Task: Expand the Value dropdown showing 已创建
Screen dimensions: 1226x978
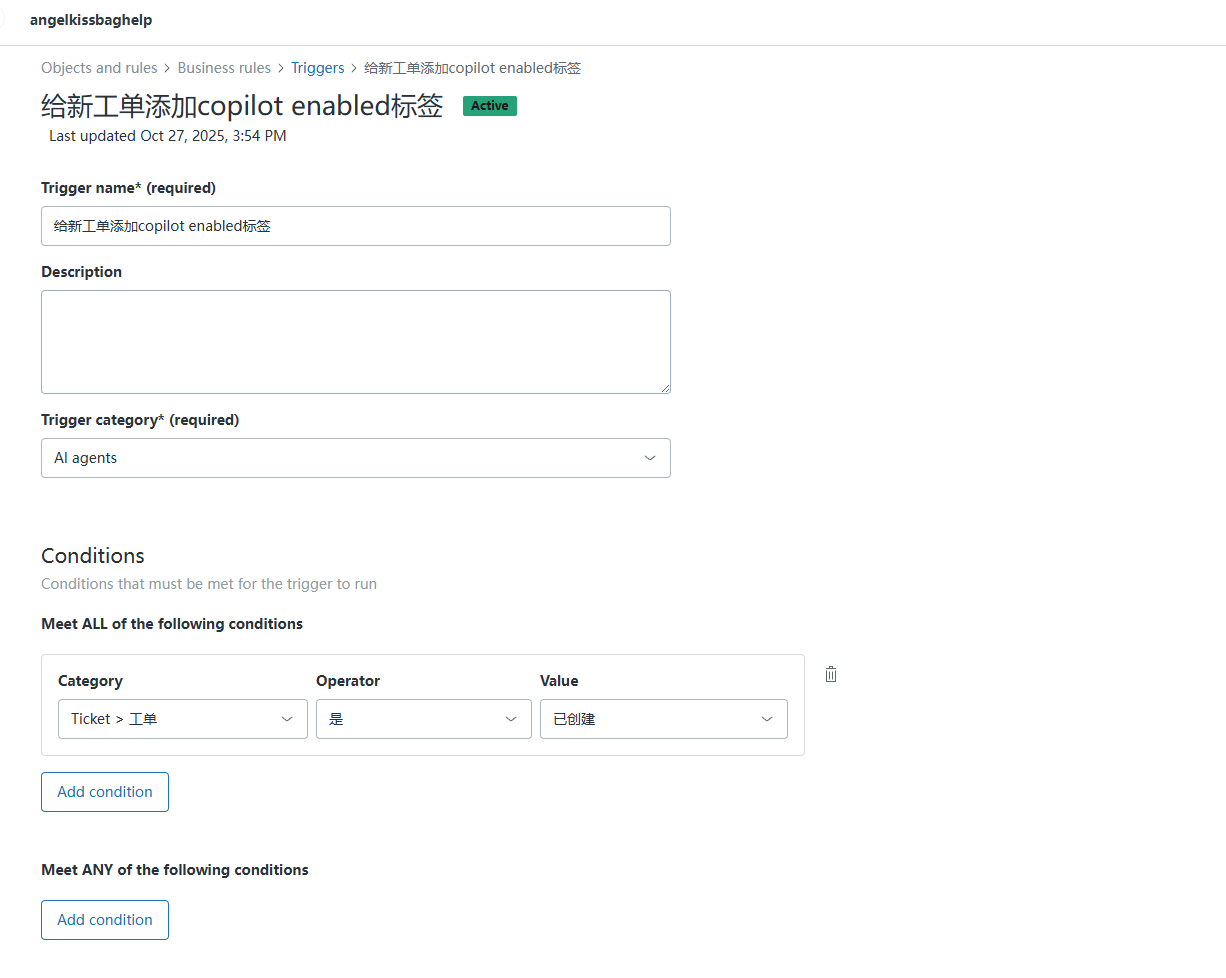Action: point(663,719)
